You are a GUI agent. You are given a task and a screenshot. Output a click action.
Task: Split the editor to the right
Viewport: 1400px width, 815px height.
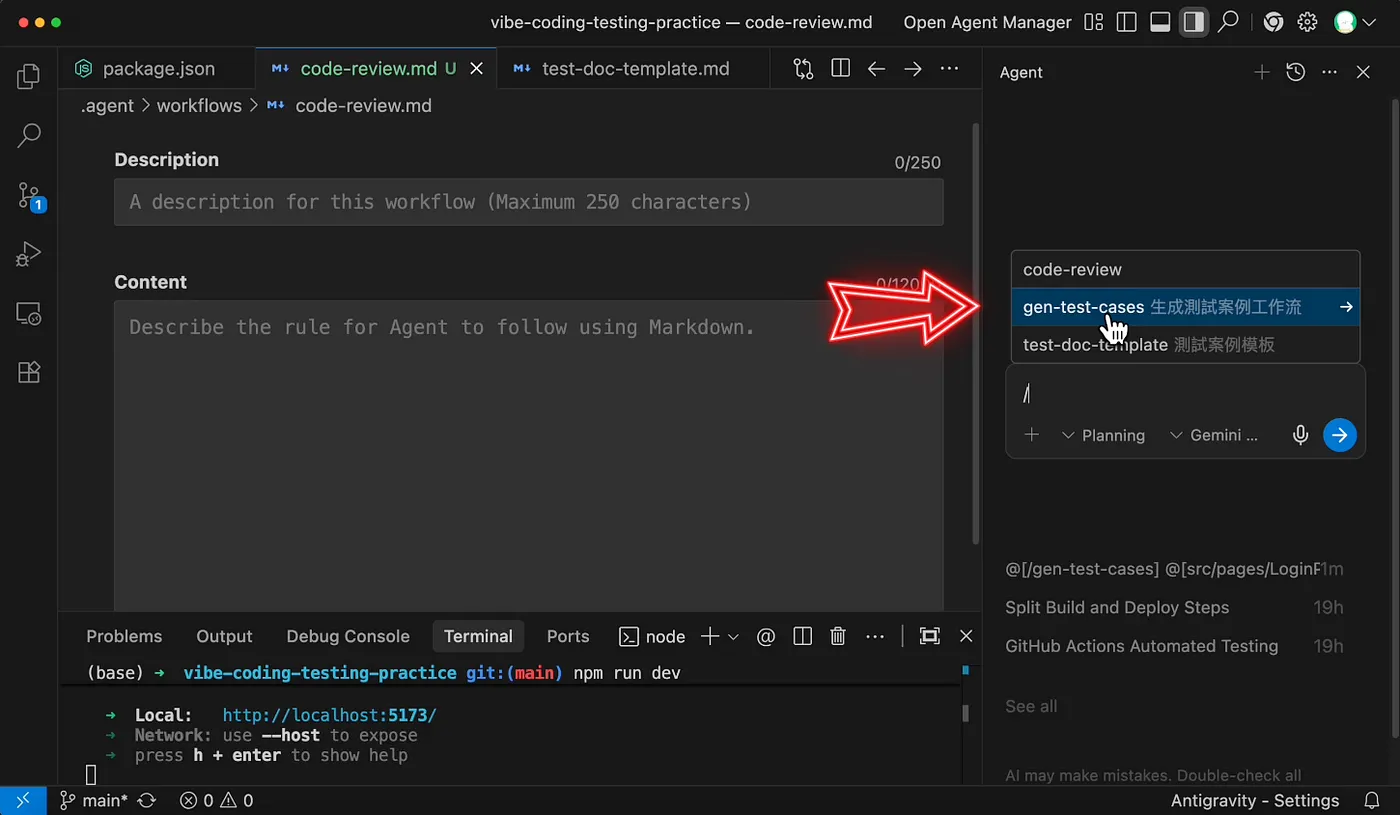[840, 69]
